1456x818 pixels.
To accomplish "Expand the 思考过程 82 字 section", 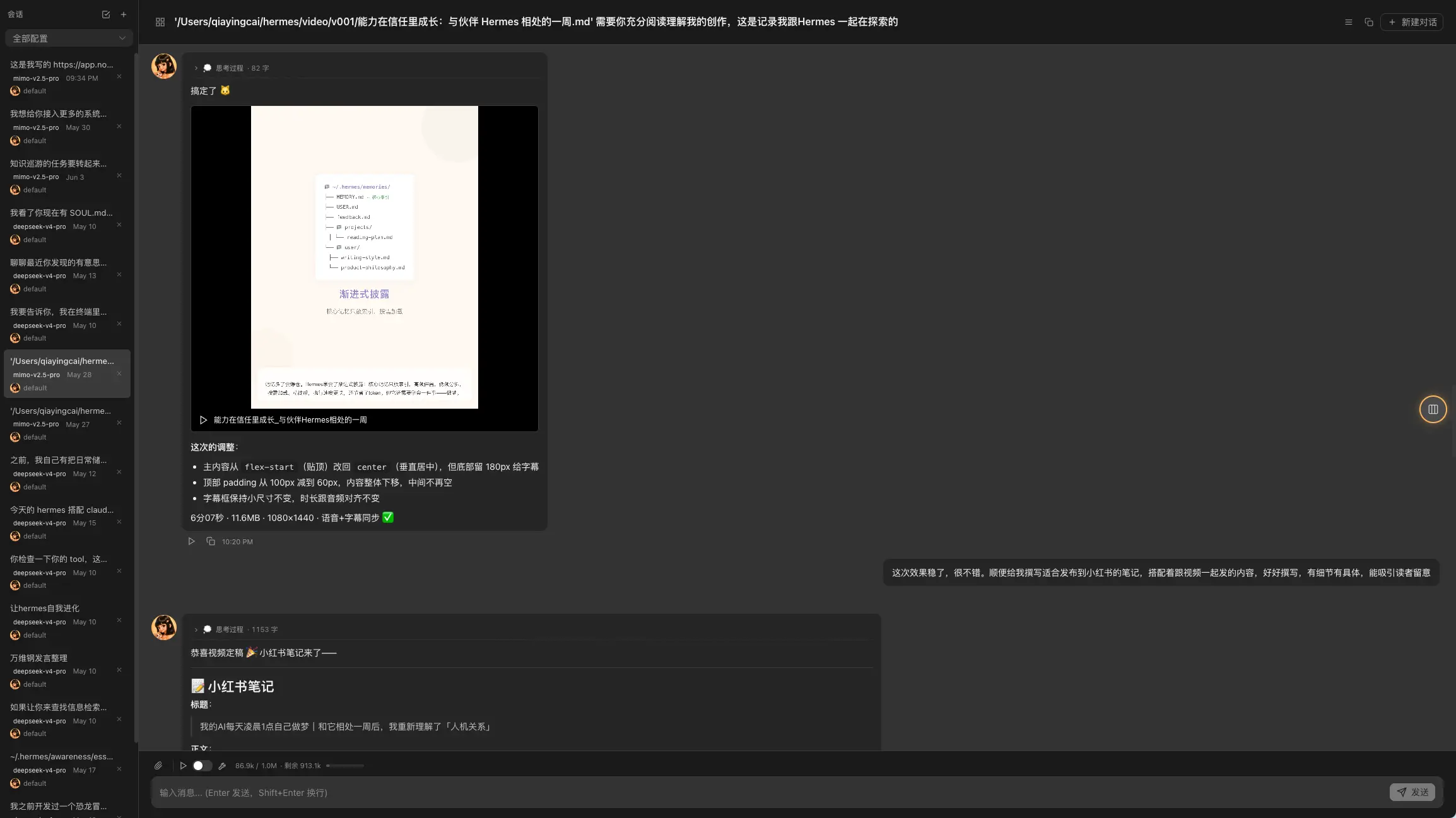I will [x=232, y=68].
